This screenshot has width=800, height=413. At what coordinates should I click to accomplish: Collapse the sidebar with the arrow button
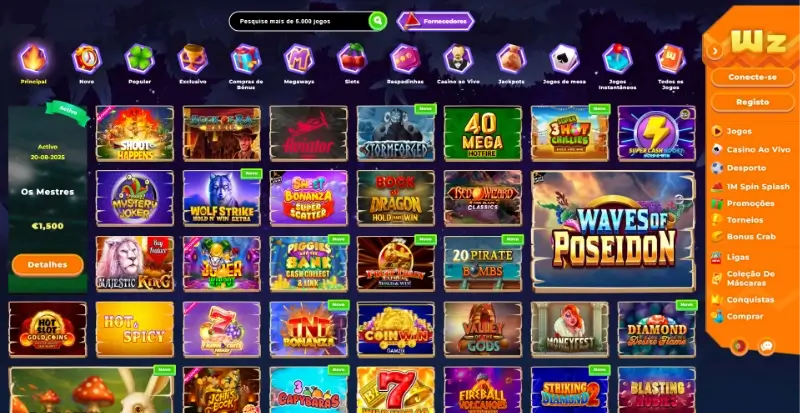[715, 51]
